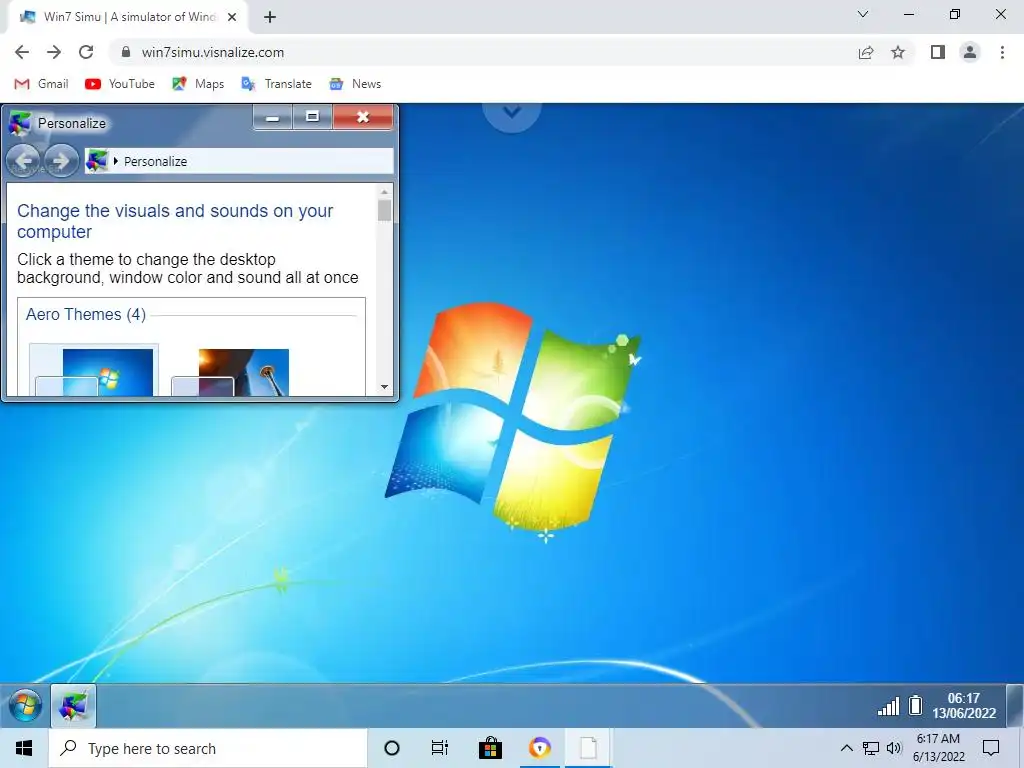Launch Microsoft Store from taskbar
1024x768 pixels.
click(490, 748)
